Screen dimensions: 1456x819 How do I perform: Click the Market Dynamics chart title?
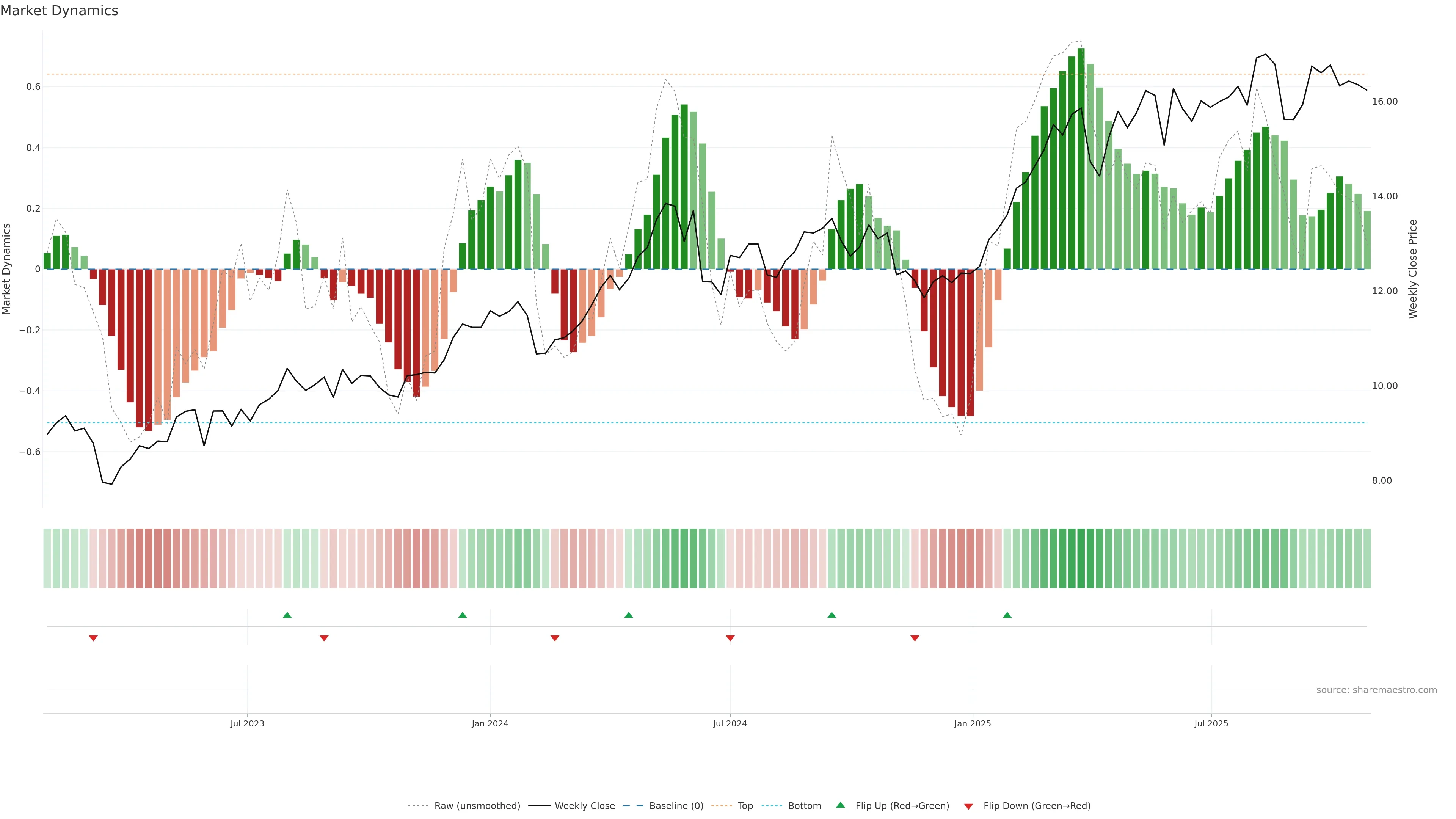tap(60, 11)
